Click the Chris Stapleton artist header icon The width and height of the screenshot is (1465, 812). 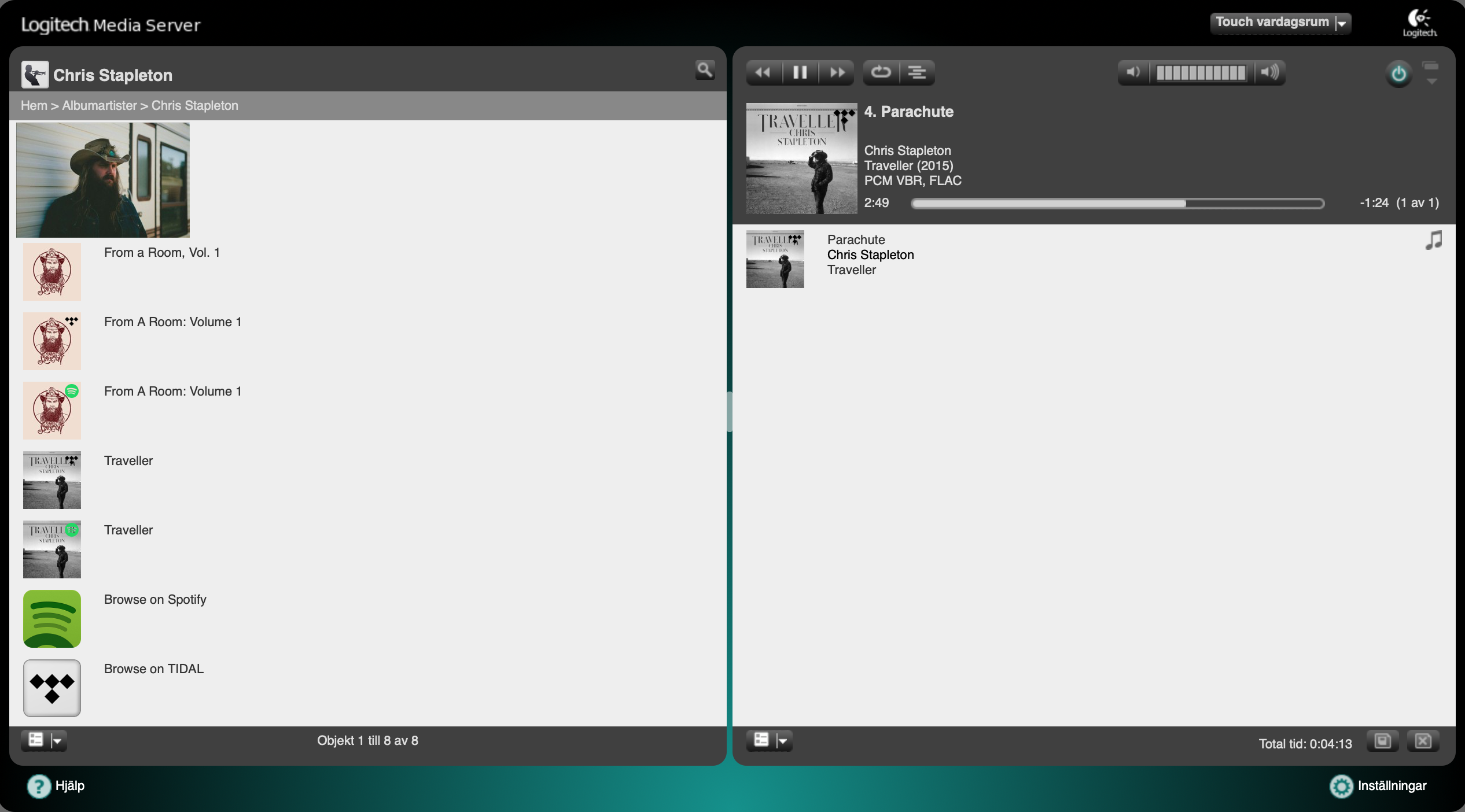tap(35, 75)
